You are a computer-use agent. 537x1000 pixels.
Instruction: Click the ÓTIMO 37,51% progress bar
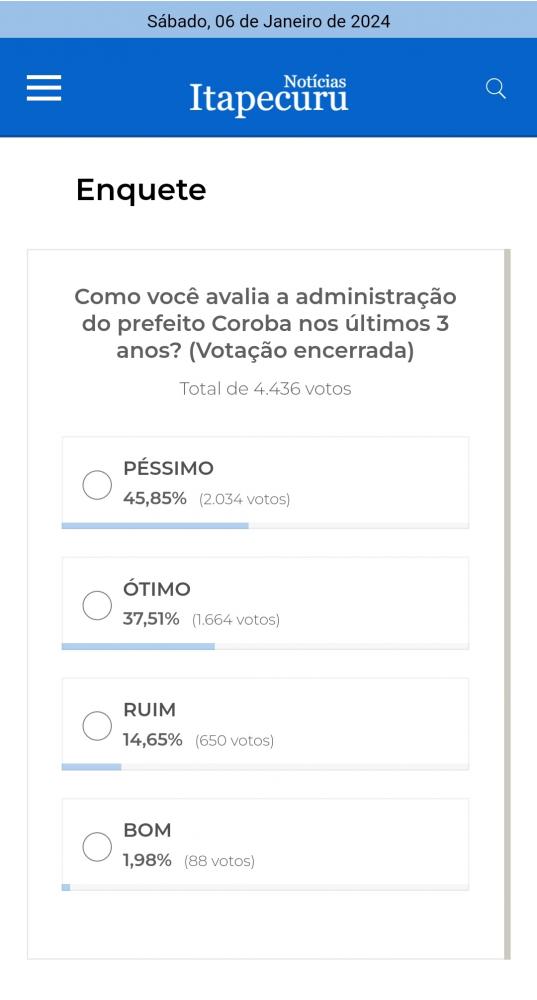pos(265,646)
